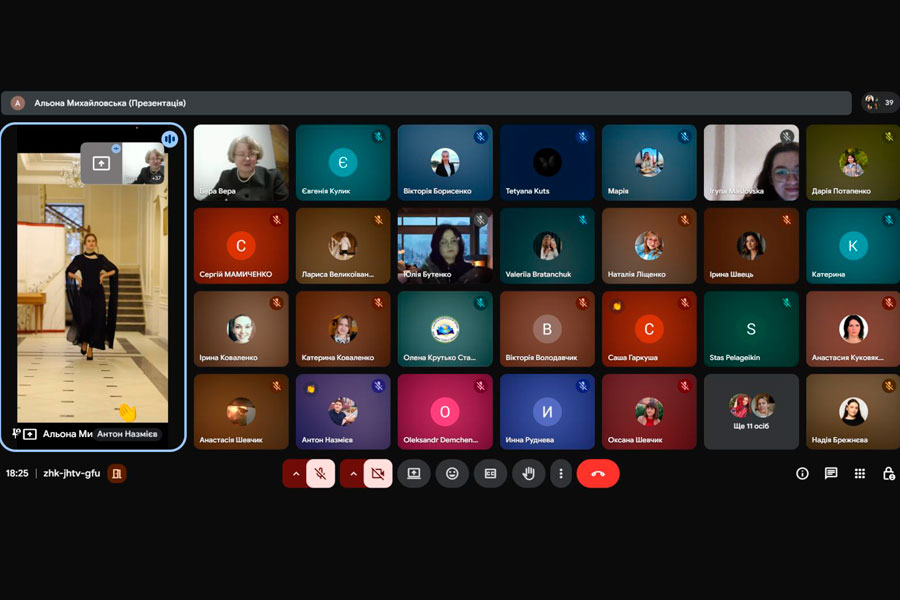Select Антон Назмієв tile in the grid

click(343, 412)
